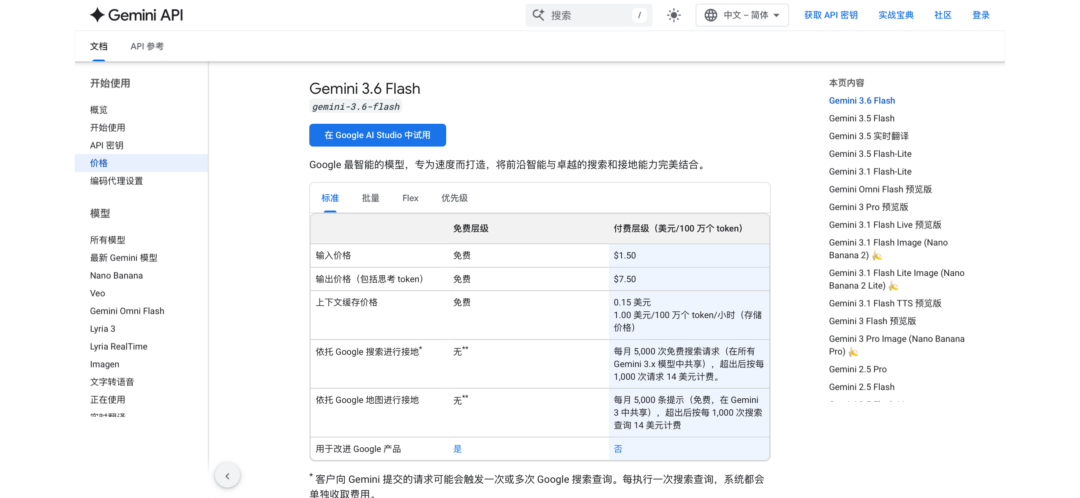Click the search magnifier icon
This screenshot has height=498, width=1080.
click(539, 15)
